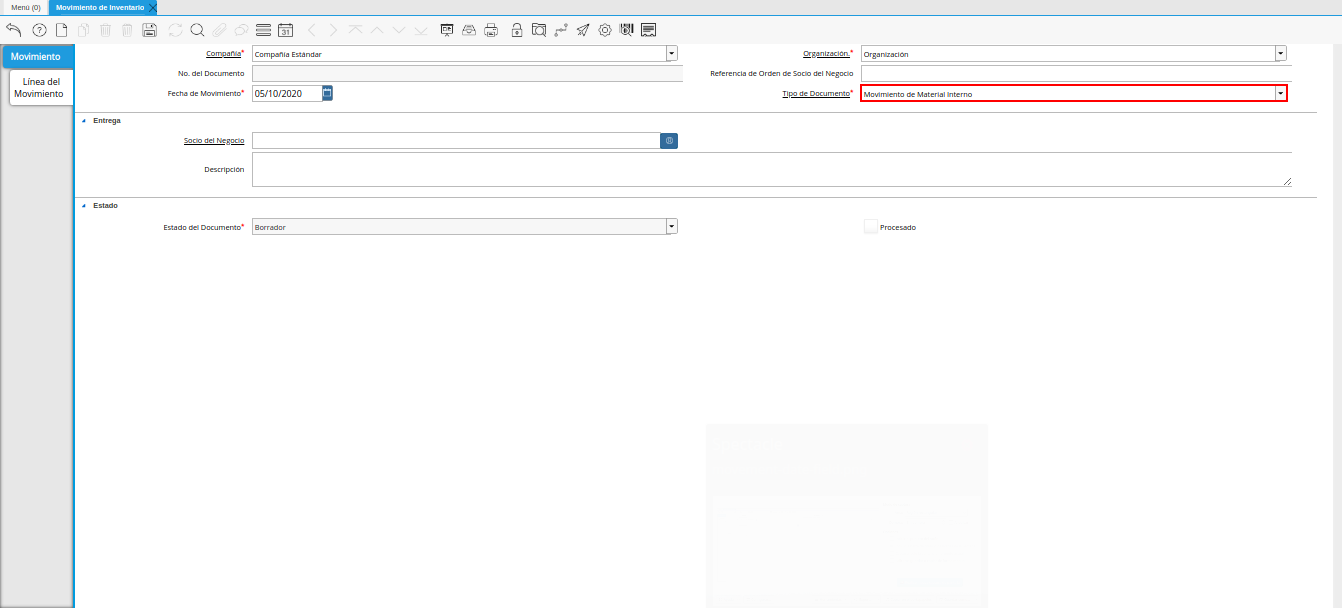Open the Compañía dropdown arrow
1342x608 pixels.
click(x=672, y=54)
